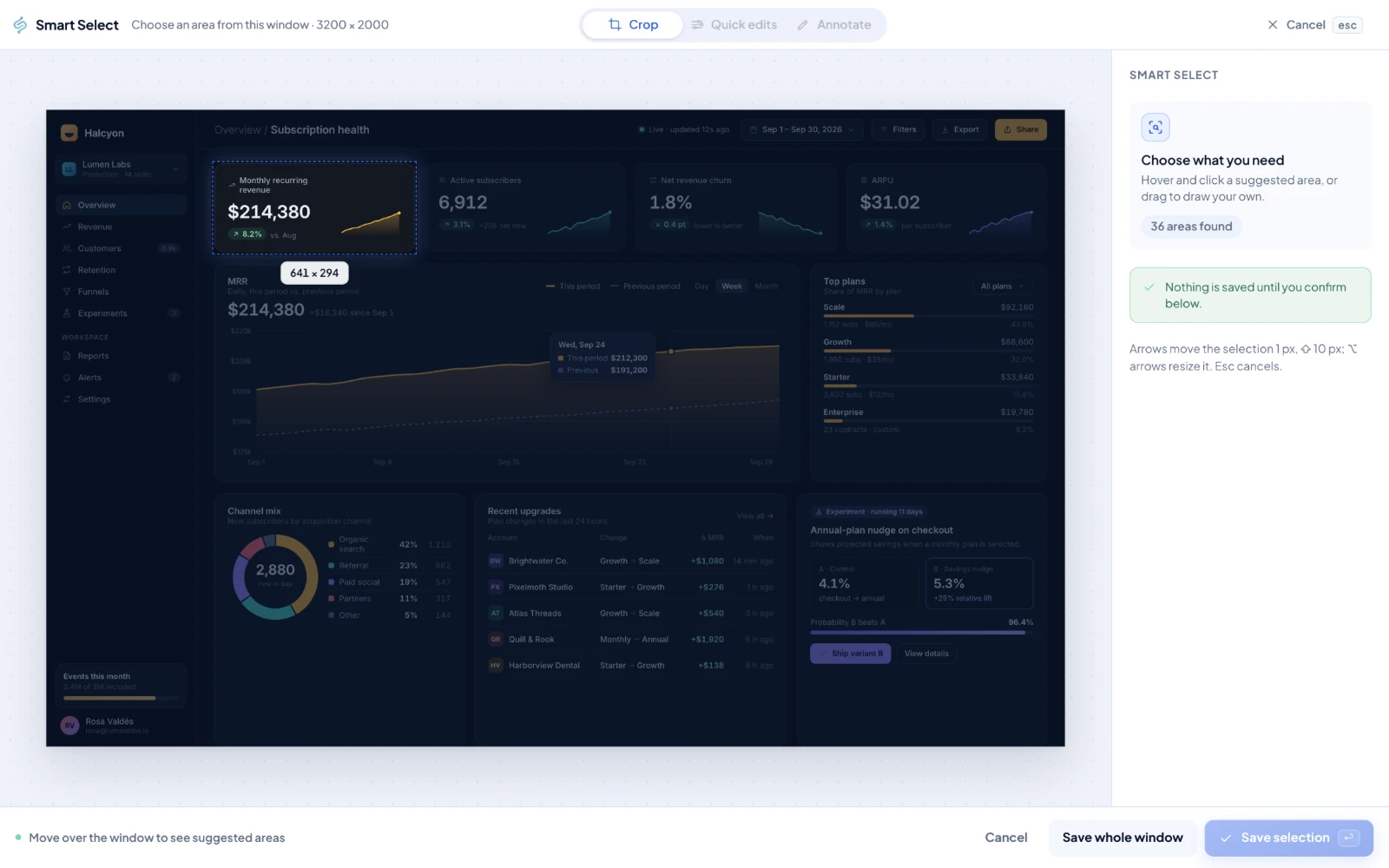
Task: Select the Month granularity toggle
Action: point(767,286)
